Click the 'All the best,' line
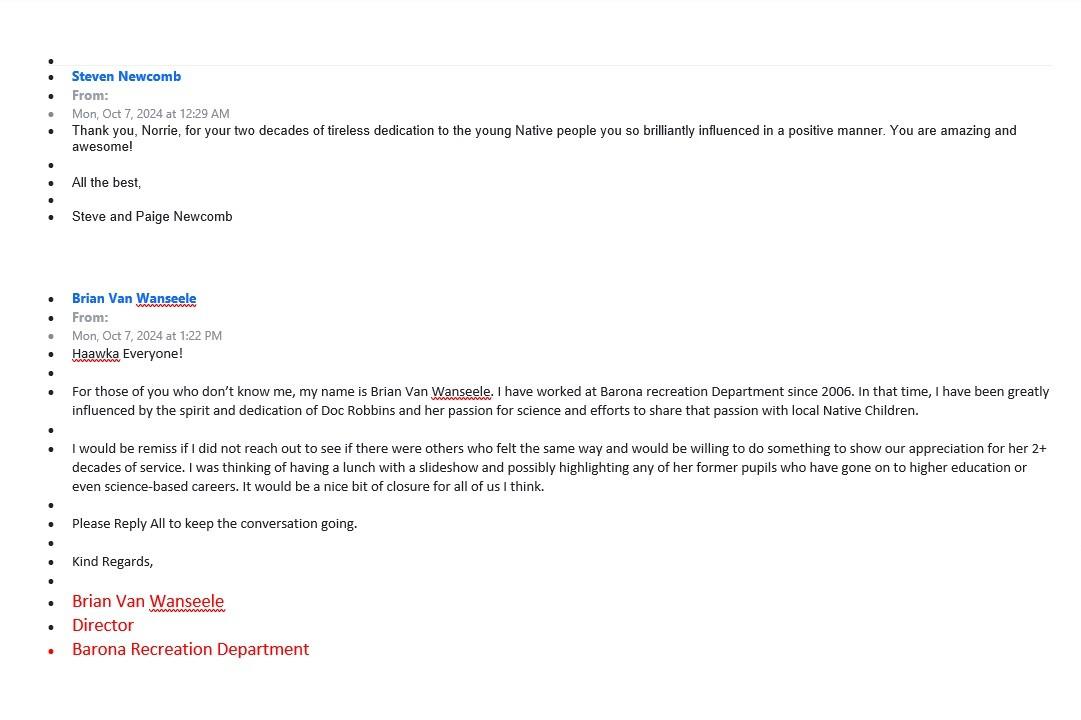1081x720 pixels. [106, 183]
